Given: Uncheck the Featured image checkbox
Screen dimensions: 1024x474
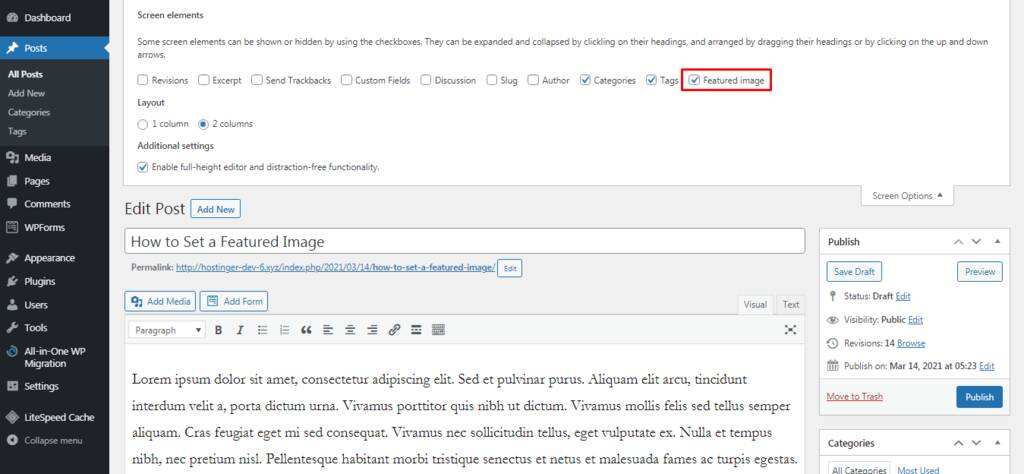Looking at the screenshot, I should click(x=694, y=80).
